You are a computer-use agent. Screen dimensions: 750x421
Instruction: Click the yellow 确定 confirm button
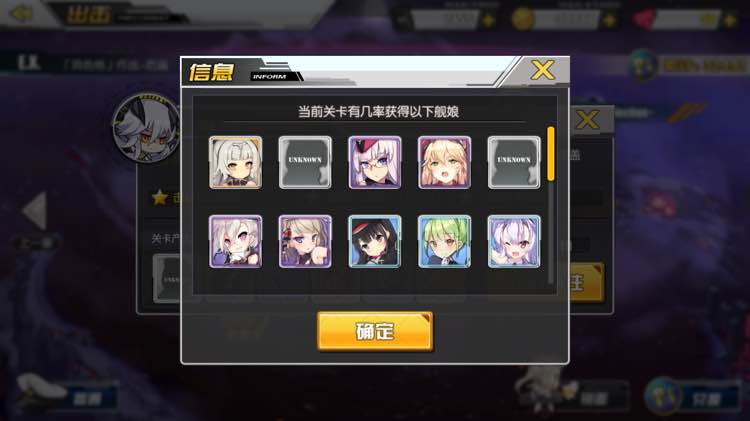click(x=375, y=332)
